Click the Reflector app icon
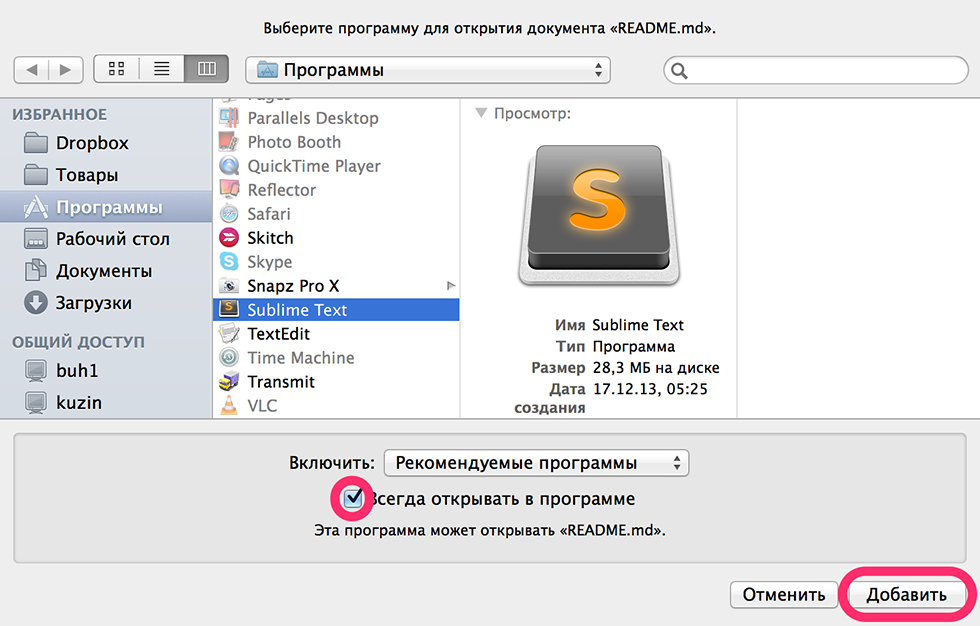 tap(229, 189)
